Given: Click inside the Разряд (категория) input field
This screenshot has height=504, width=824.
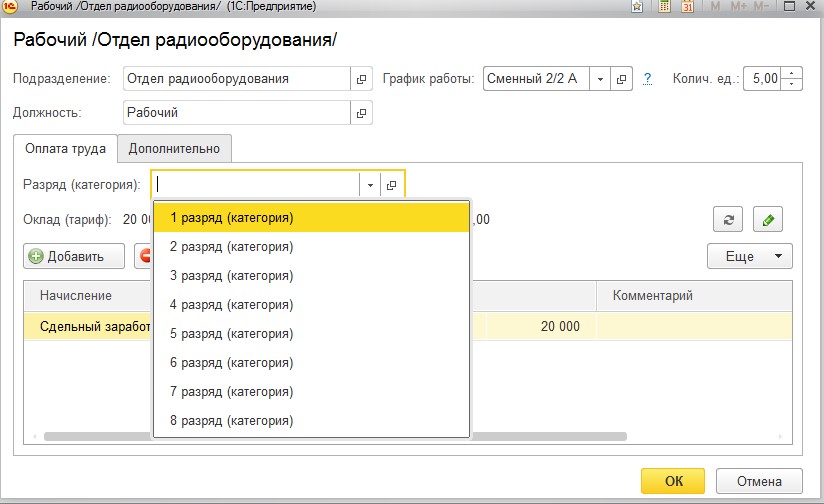Looking at the screenshot, I should pos(256,185).
